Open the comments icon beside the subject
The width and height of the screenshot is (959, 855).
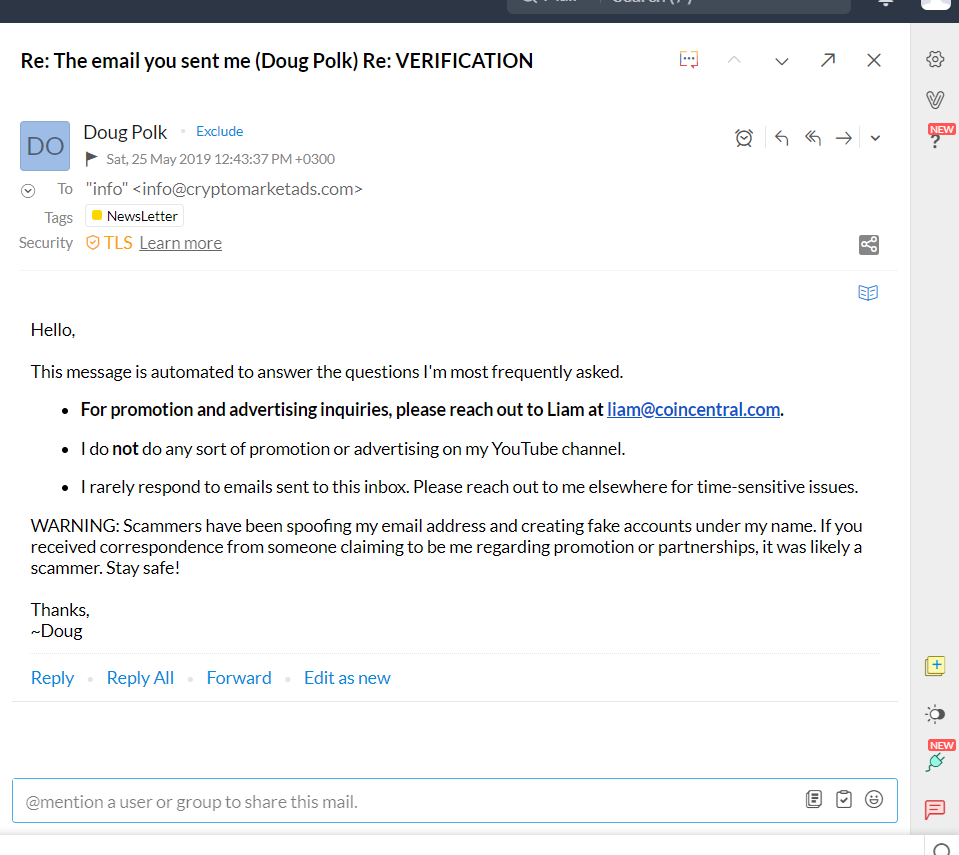[x=689, y=60]
